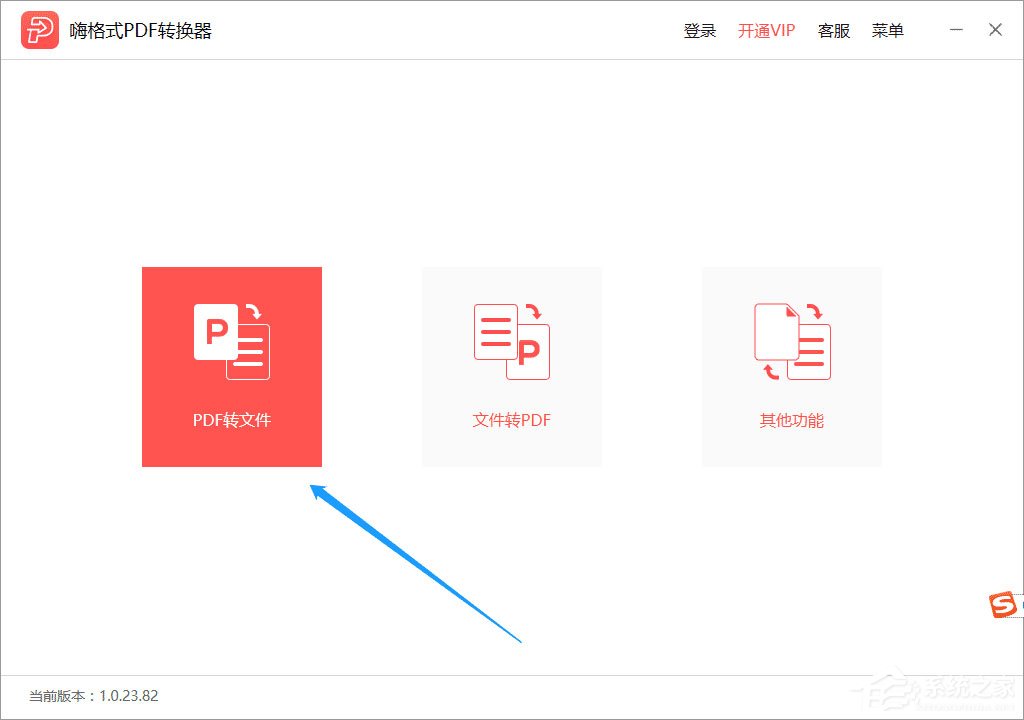
Task: Select the 其他功能 dual-document icon
Action: click(791, 340)
